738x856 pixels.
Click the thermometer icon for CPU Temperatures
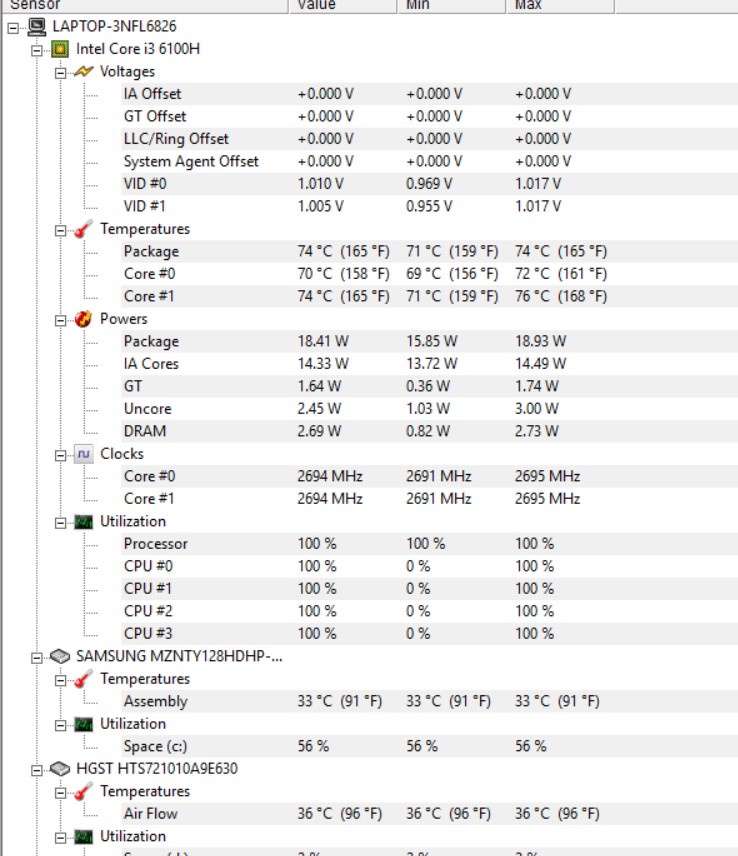pyautogui.click(x=84, y=229)
